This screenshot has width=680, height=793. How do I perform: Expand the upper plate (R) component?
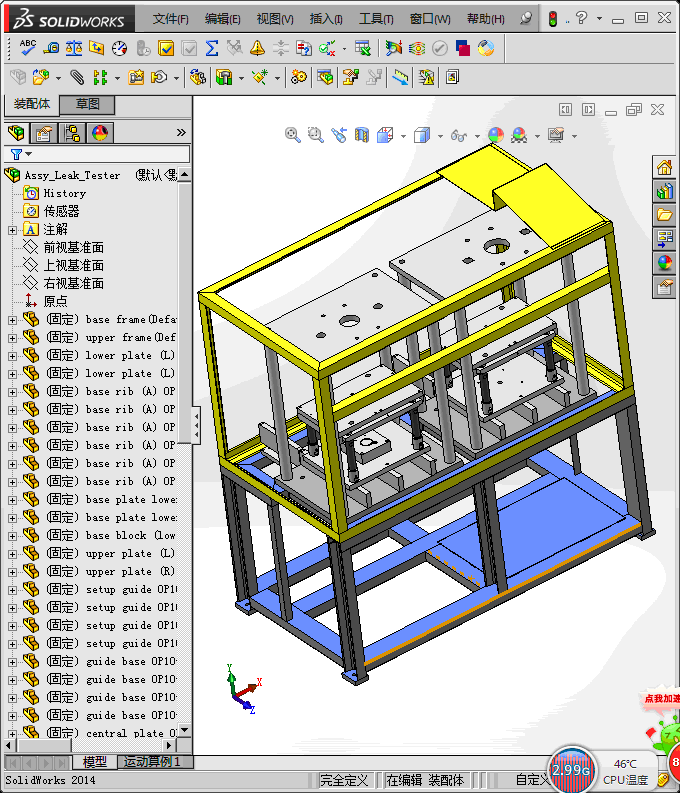tap(13, 572)
